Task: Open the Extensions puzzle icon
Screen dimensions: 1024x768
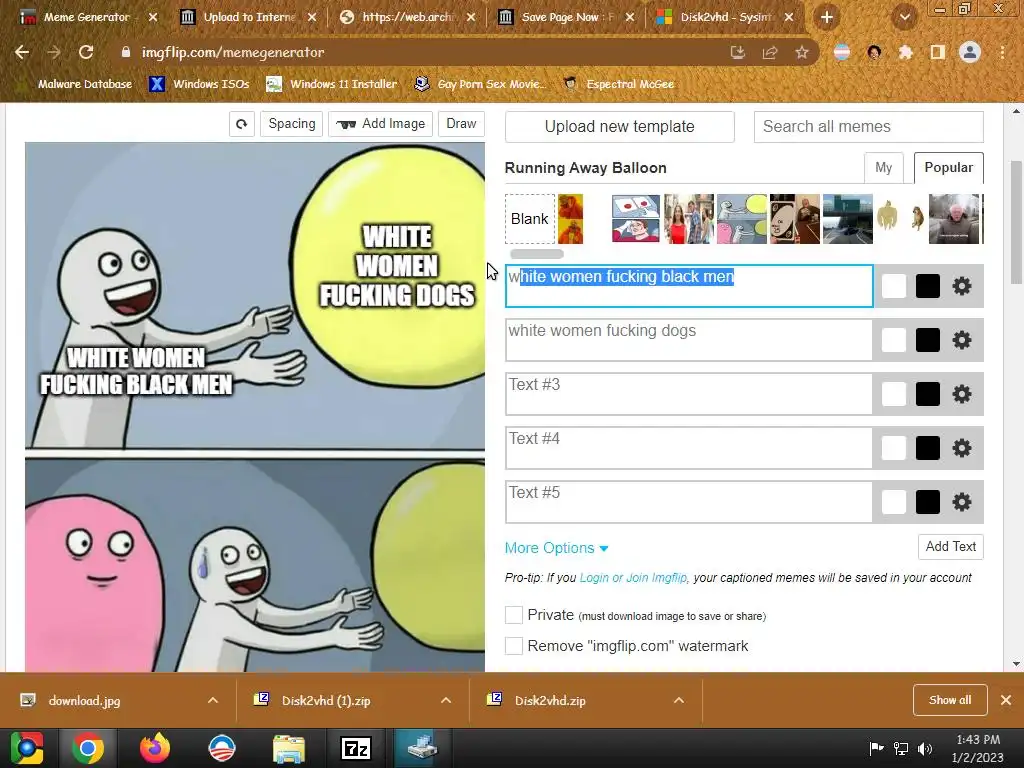Action: click(x=906, y=52)
